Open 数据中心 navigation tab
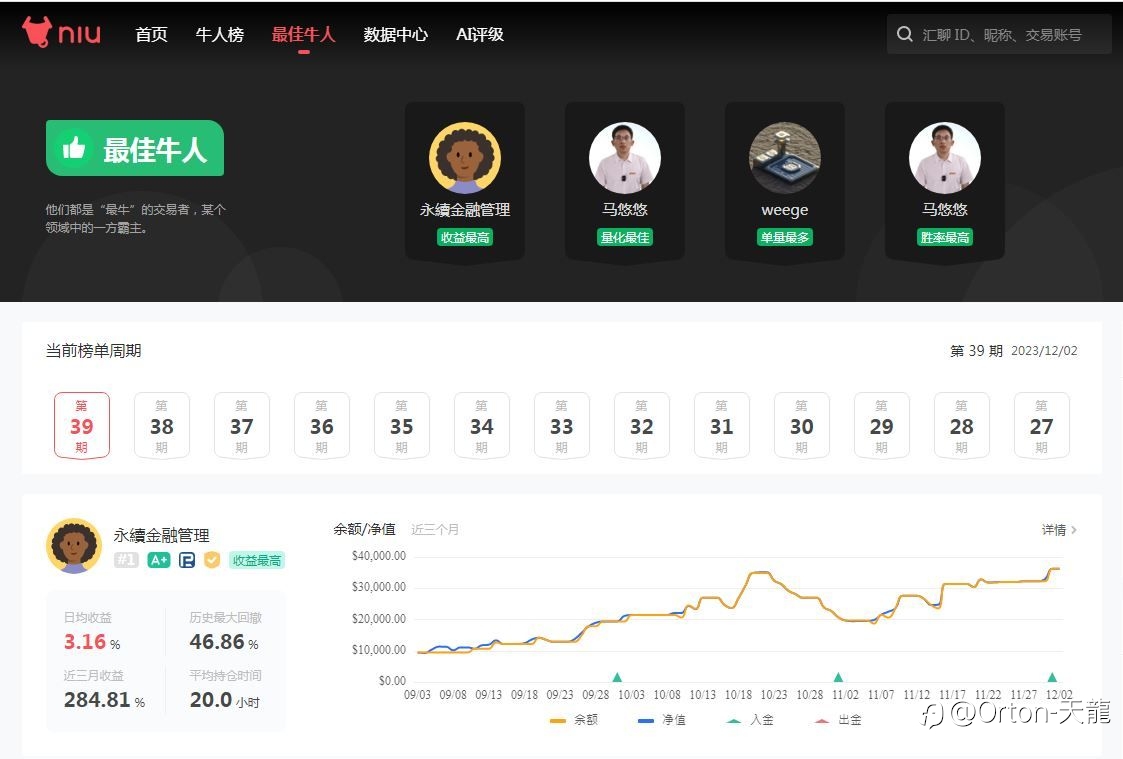Image resolution: width=1123 pixels, height=759 pixels. [395, 34]
